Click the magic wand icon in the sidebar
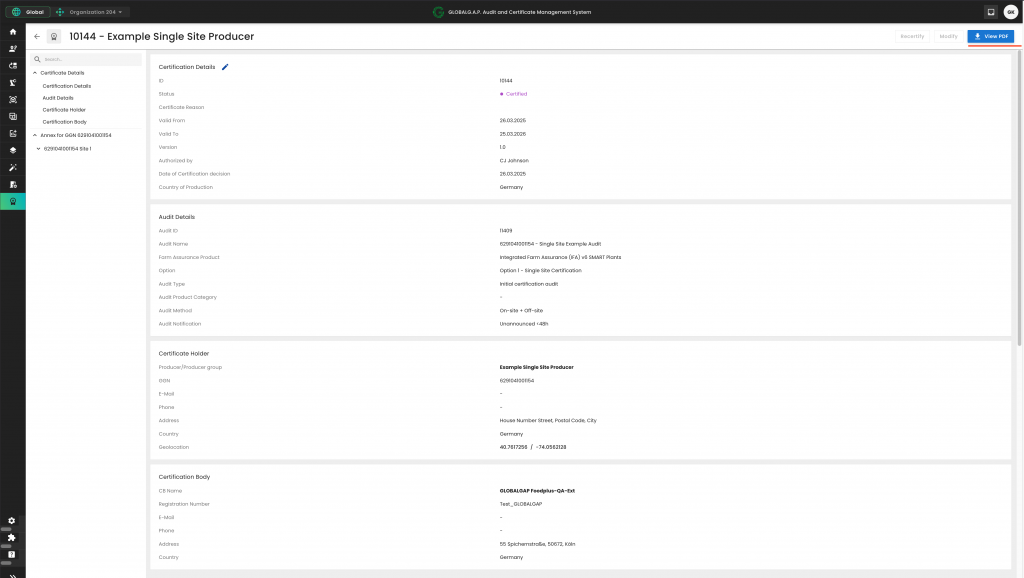The image size is (1024, 578). 13,167
